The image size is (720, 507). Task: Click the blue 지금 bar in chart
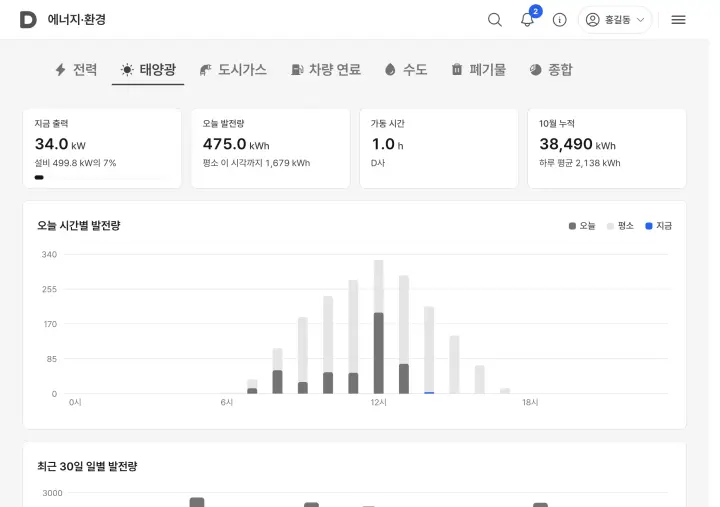429,393
